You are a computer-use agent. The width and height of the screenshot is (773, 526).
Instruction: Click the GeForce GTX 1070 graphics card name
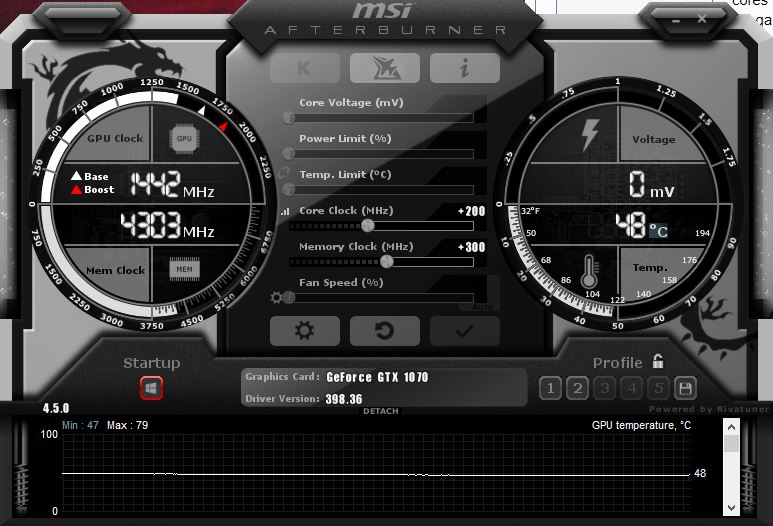coord(377,377)
